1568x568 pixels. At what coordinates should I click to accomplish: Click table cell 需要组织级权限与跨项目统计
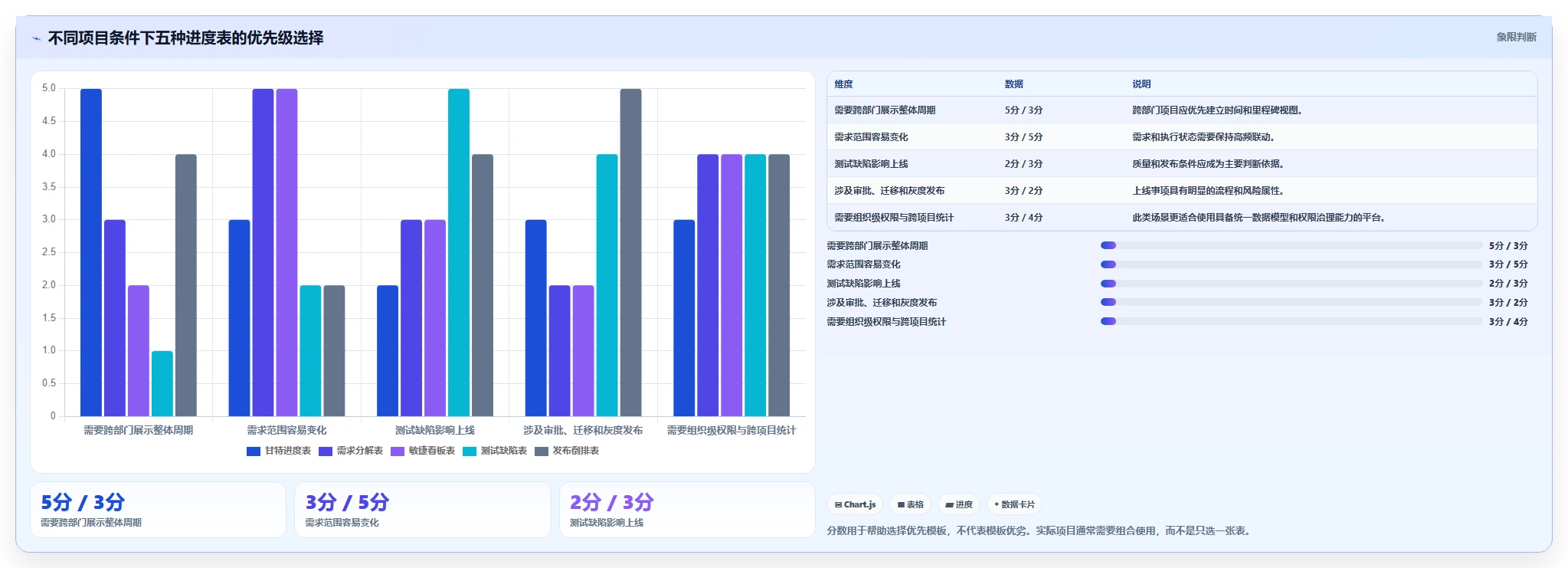pos(894,218)
